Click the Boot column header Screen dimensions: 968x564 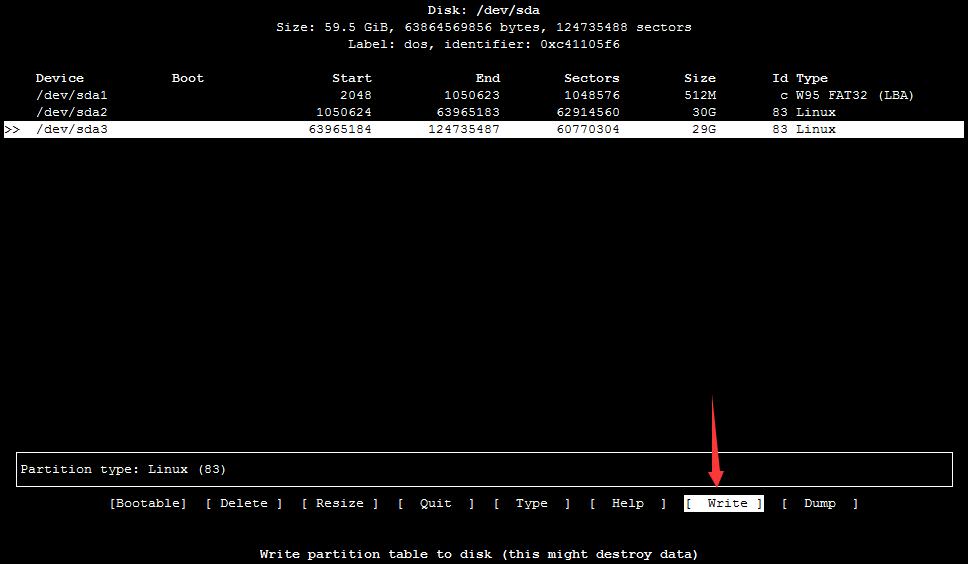[187, 78]
